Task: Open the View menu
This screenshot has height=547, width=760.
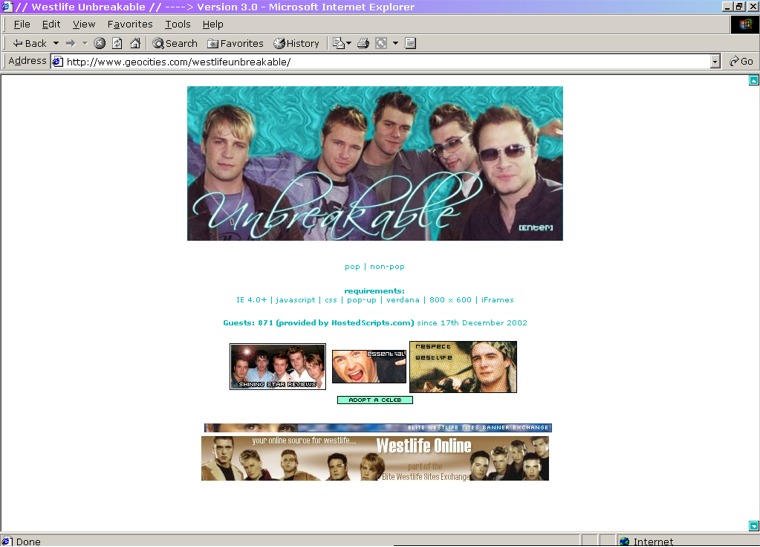Action: 84,24
